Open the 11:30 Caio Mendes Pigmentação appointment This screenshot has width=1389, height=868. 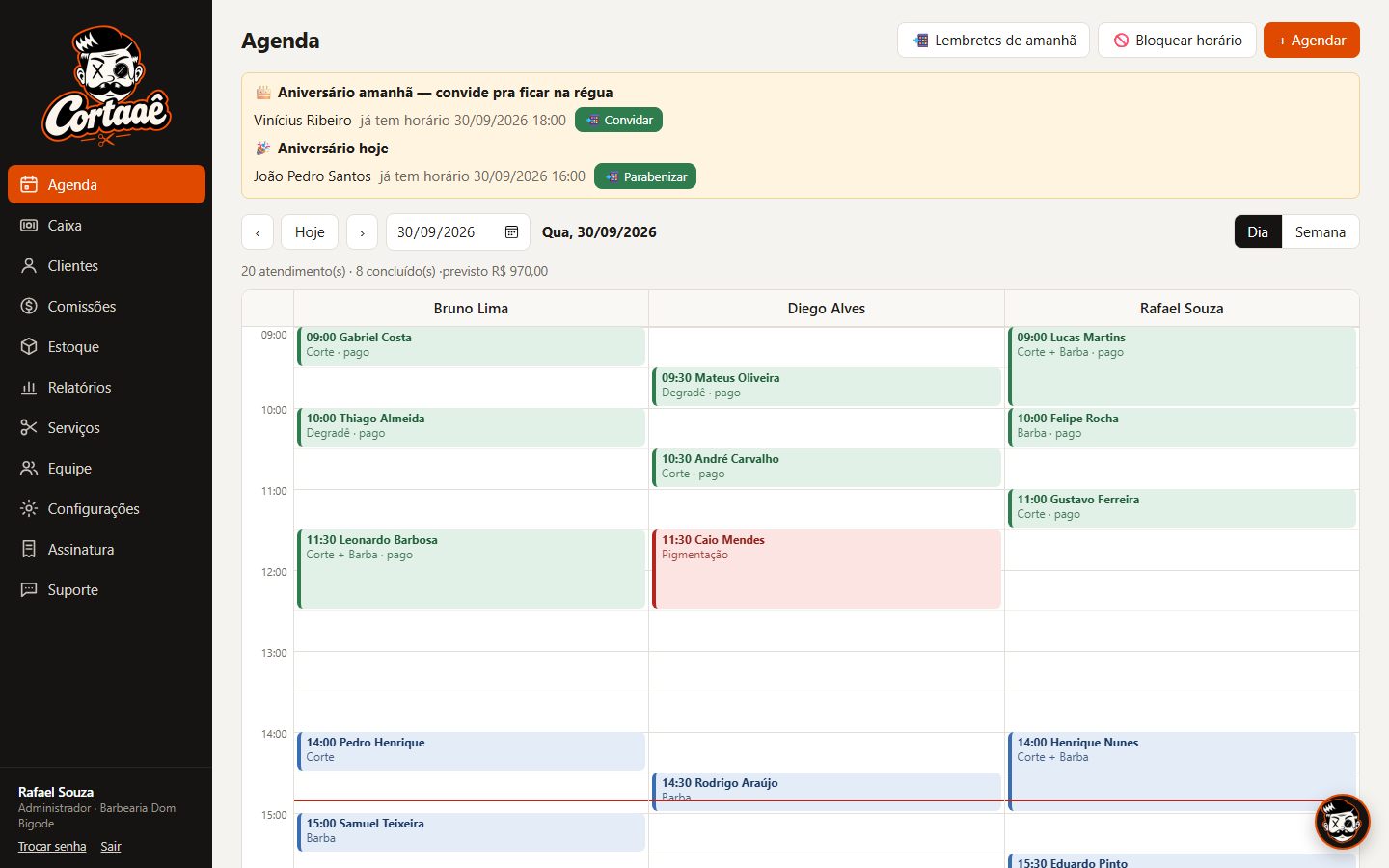coord(827,569)
